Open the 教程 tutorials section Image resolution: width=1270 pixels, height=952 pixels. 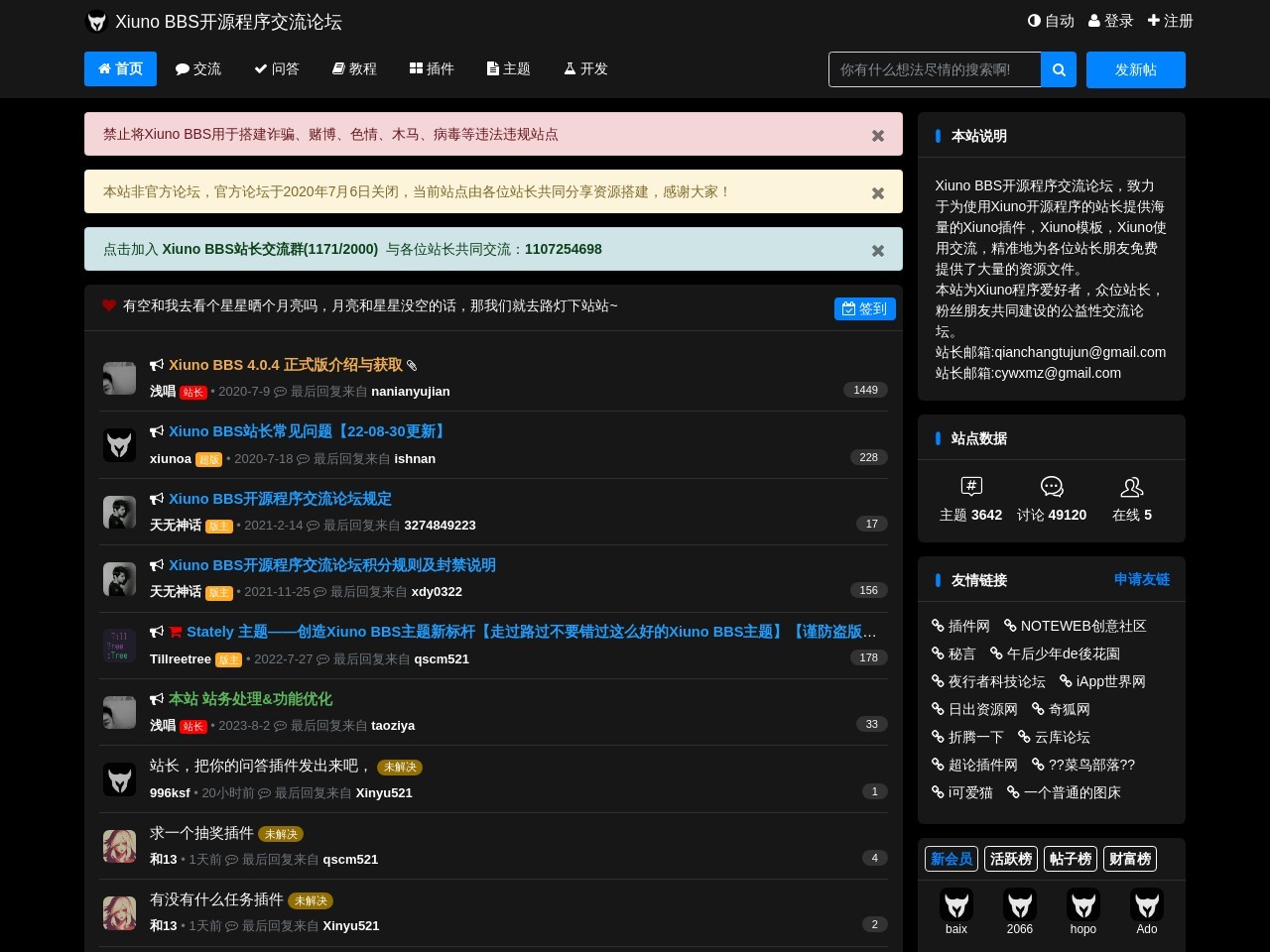(354, 68)
